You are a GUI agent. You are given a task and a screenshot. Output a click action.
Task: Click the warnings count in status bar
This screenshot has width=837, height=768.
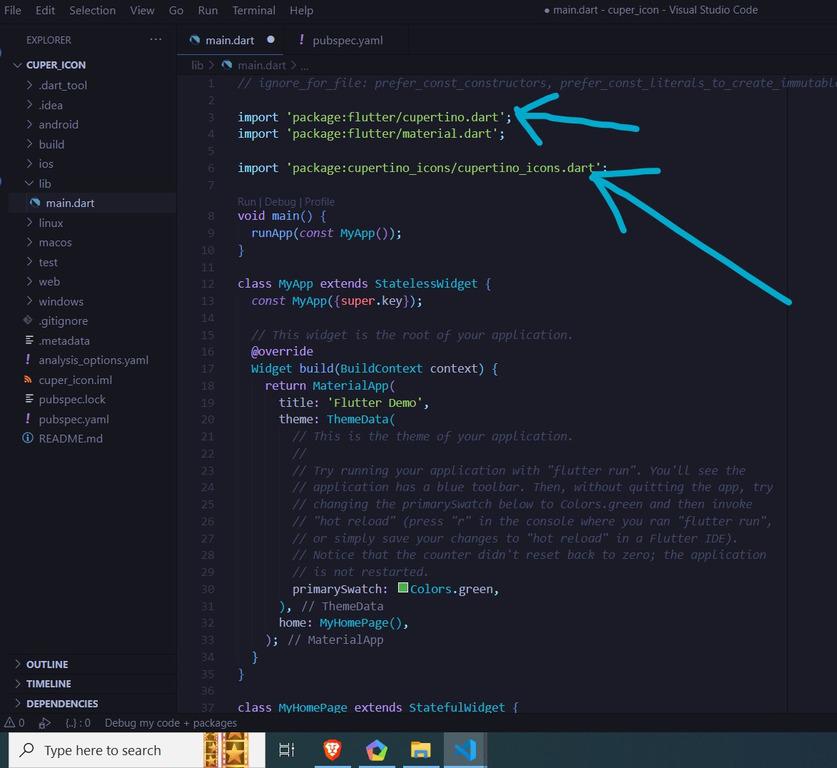coord(14,723)
